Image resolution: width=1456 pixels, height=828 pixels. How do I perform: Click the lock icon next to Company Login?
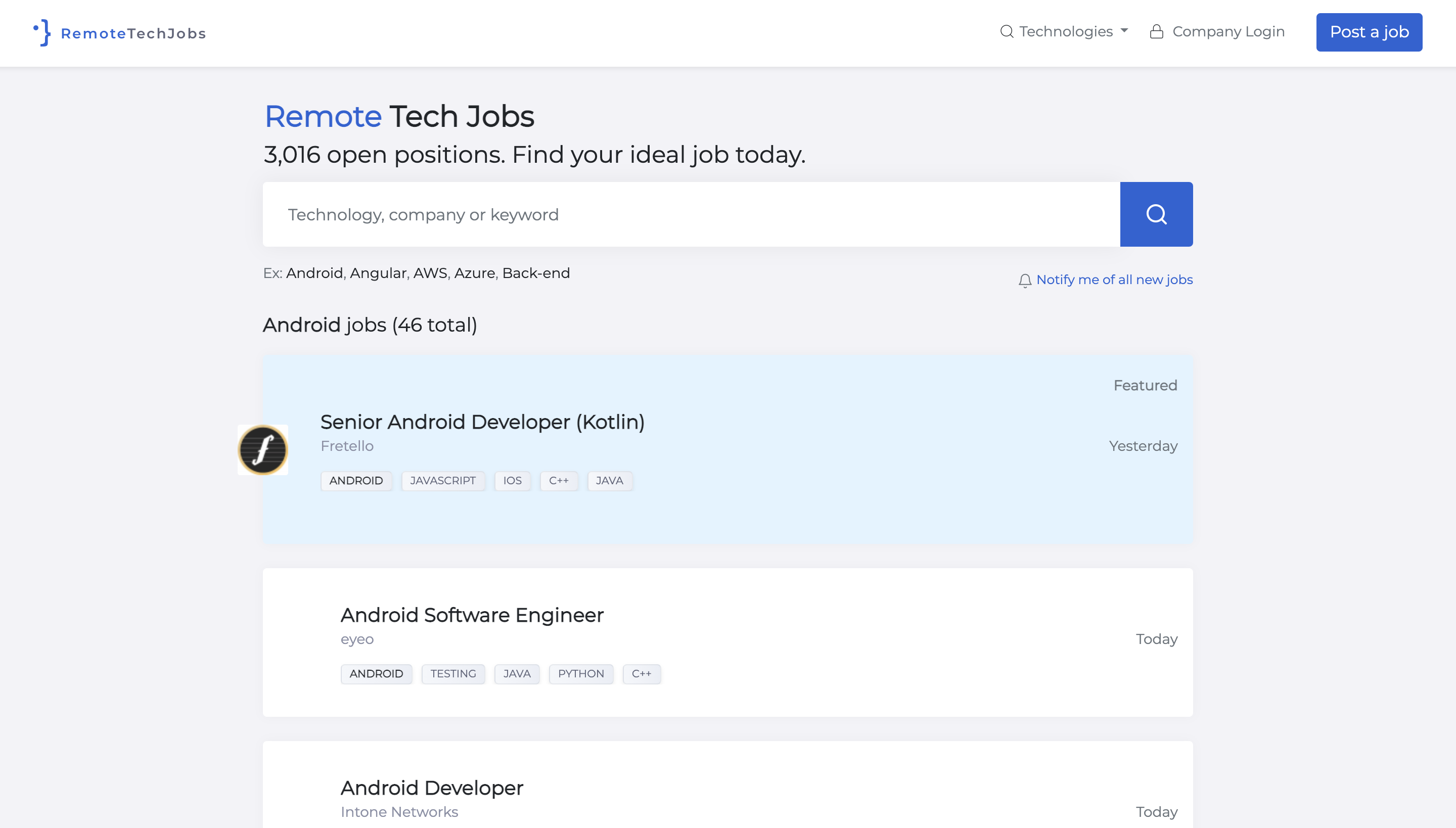click(1156, 31)
